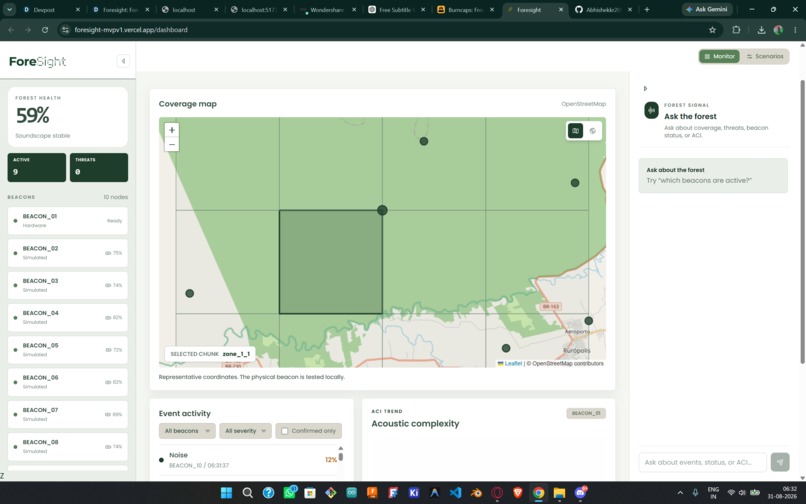Switch to the Abhishekle GitHub tab
Image resolution: width=806 pixels, height=504 pixels.
pyautogui.click(x=603, y=10)
